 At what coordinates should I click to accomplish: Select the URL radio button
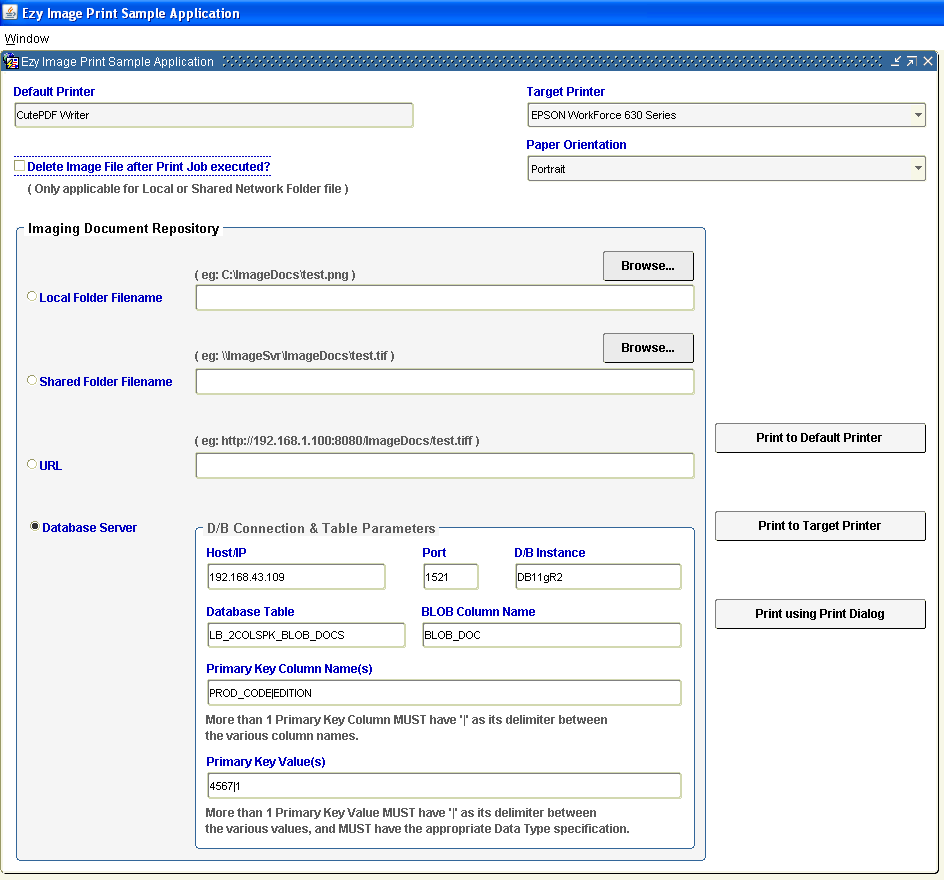(32, 464)
